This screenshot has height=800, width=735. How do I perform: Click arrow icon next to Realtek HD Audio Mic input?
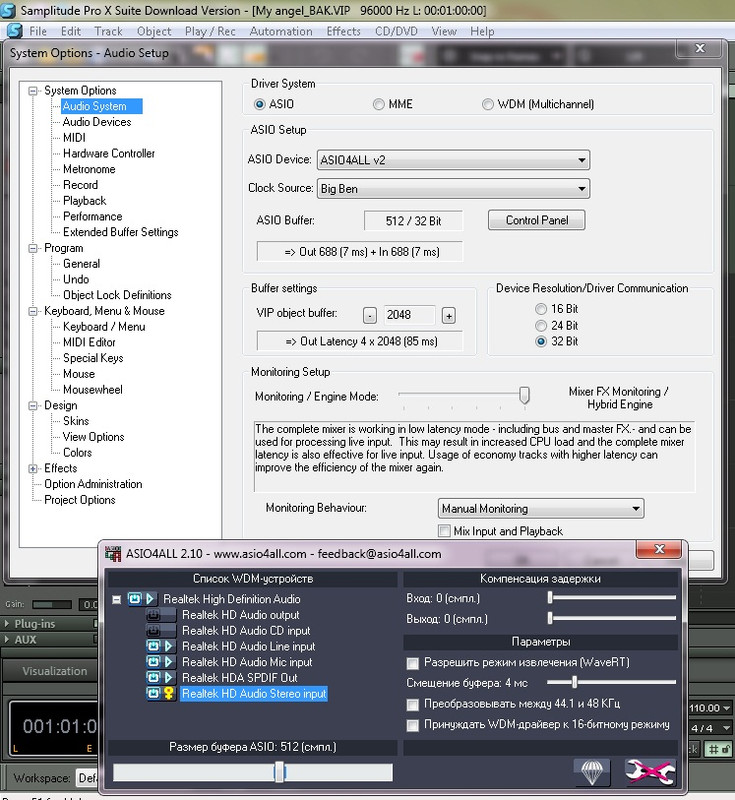(x=169, y=662)
